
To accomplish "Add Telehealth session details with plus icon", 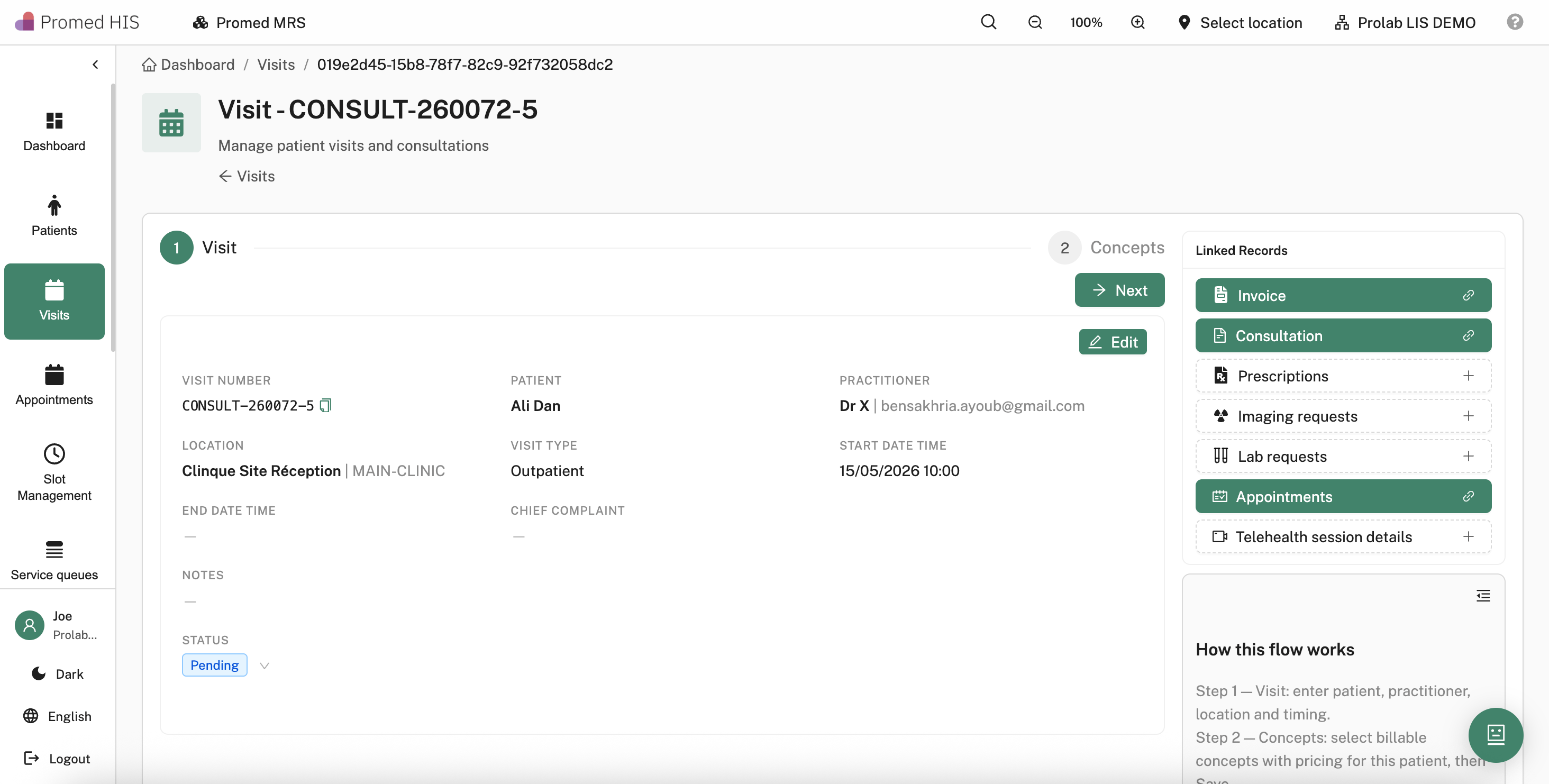I will [x=1468, y=536].
